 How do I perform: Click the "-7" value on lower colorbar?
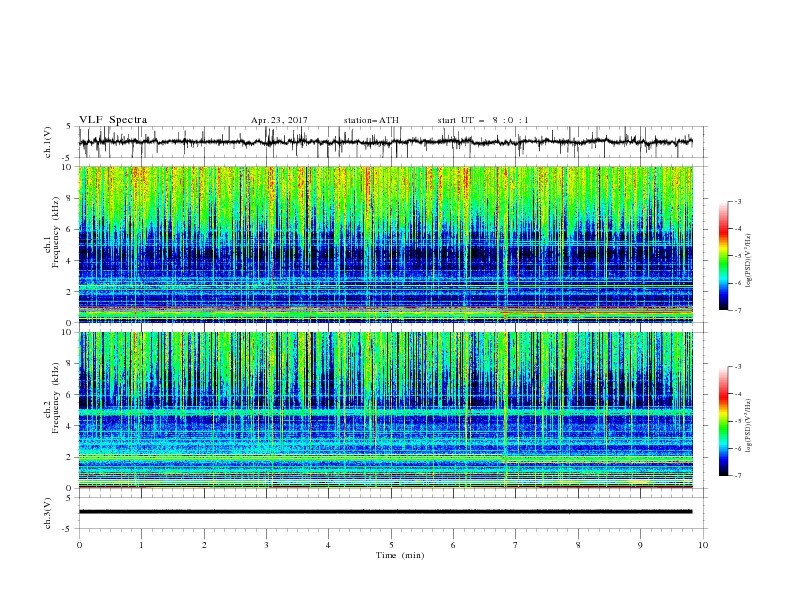tap(737, 475)
